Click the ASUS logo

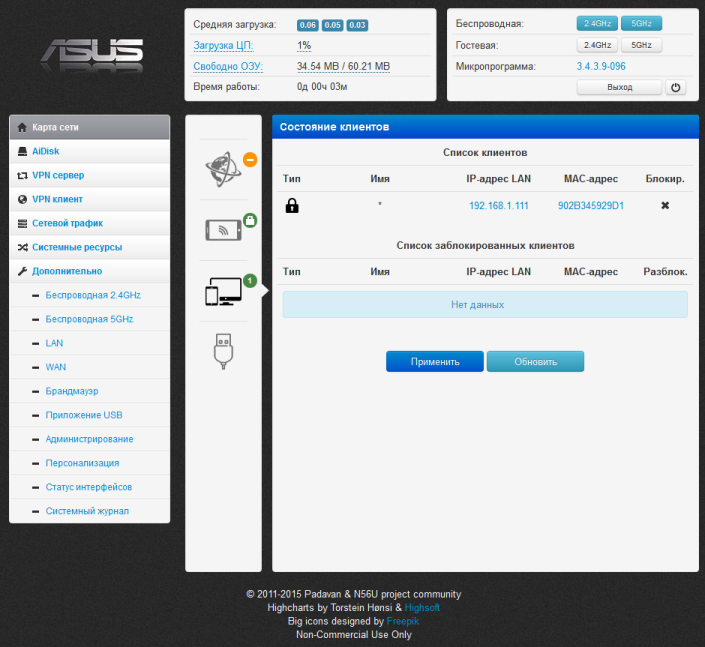[92, 55]
